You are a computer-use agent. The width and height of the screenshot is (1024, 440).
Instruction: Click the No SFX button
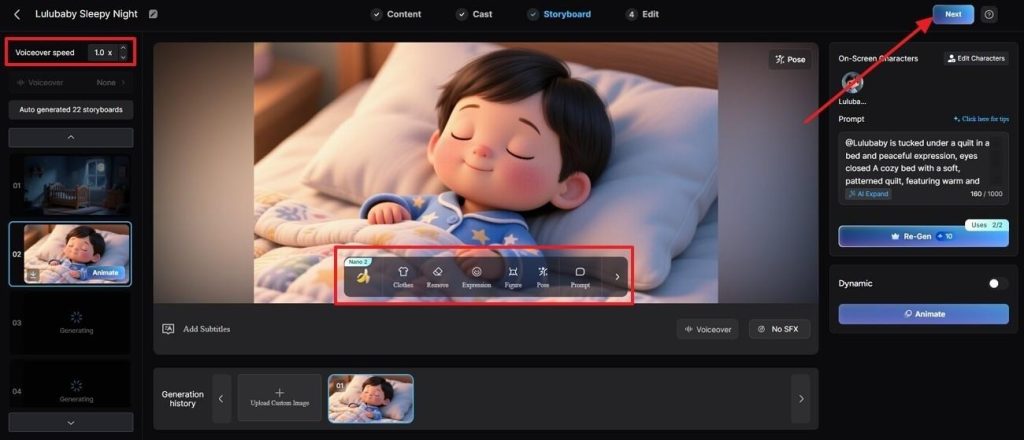[779, 330]
